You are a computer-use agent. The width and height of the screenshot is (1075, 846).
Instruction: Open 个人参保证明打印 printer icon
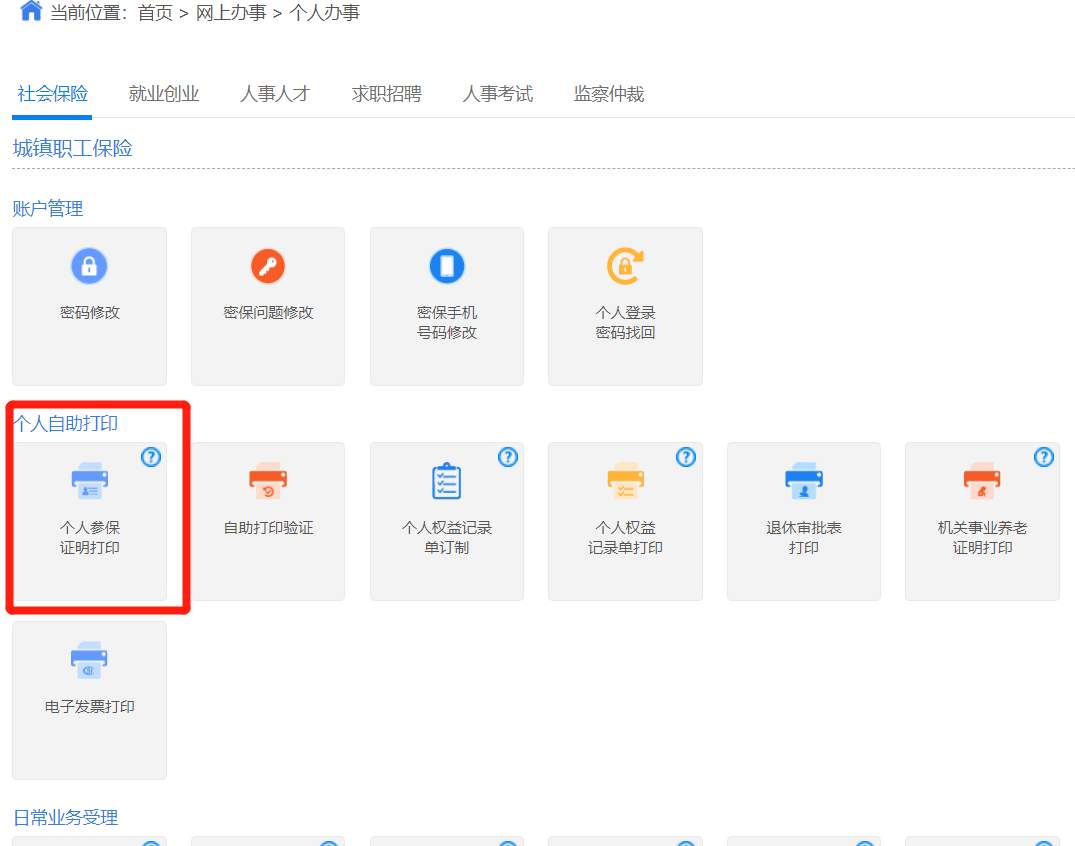tap(89, 481)
